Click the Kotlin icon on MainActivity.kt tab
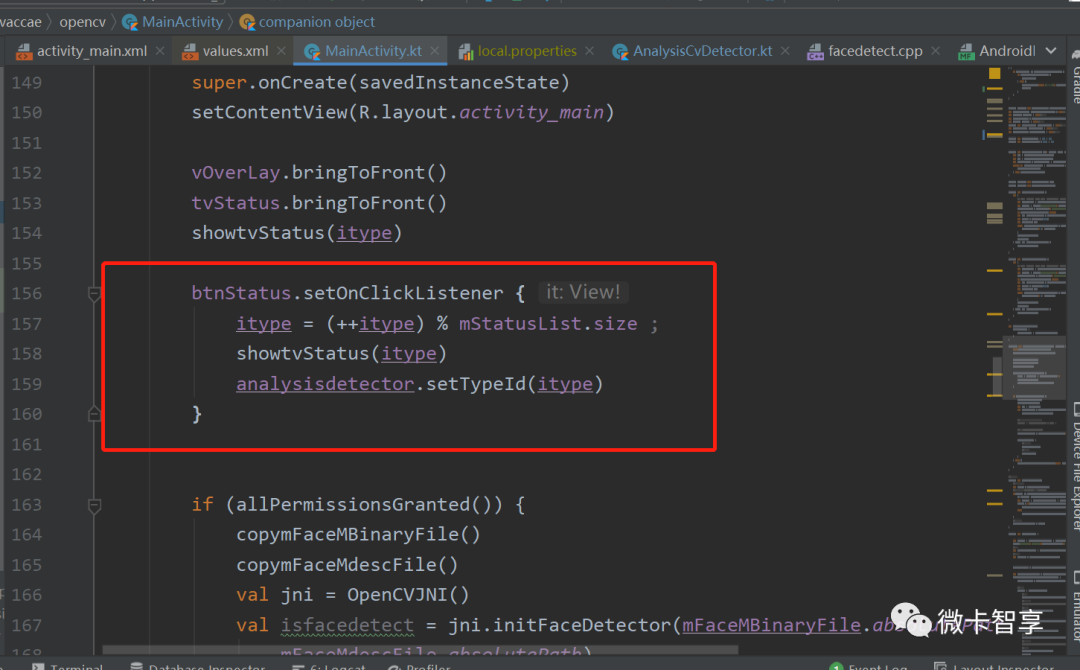 point(312,52)
